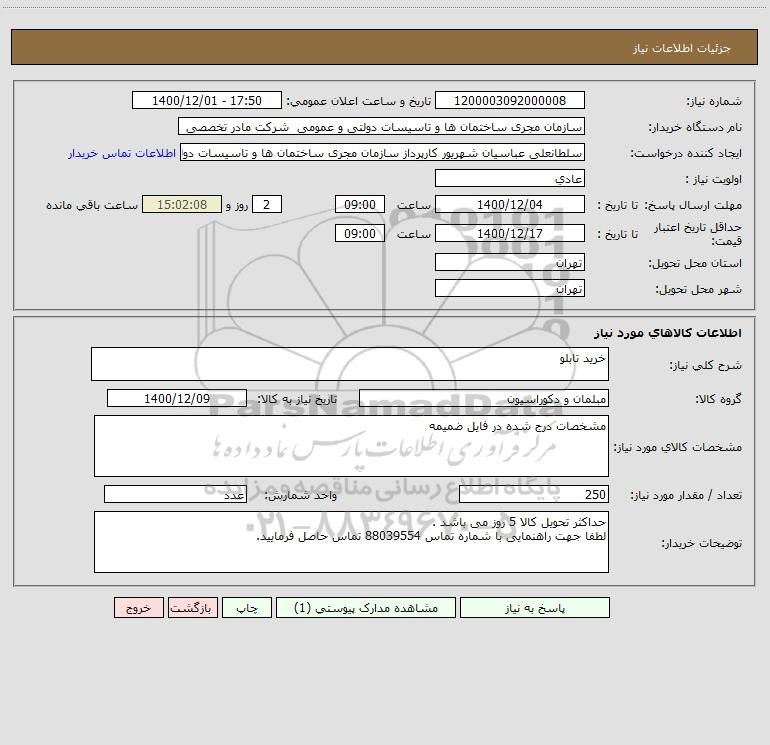The width and height of the screenshot is (770, 745).
Task: Click header title 'جزئیات اطلاعات نیاز'
Action: click(682, 48)
